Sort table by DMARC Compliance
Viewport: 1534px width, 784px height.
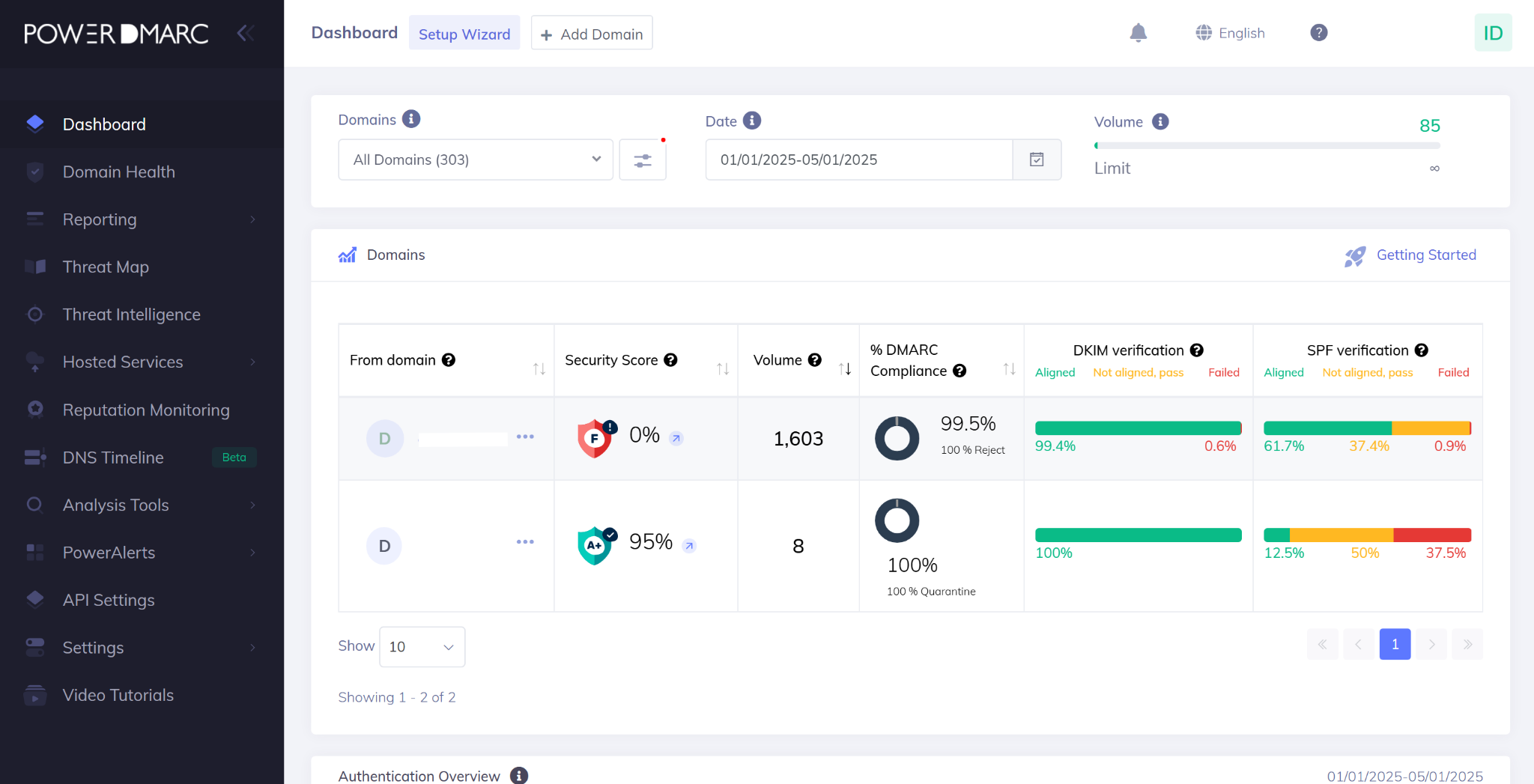click(1009, 368)
